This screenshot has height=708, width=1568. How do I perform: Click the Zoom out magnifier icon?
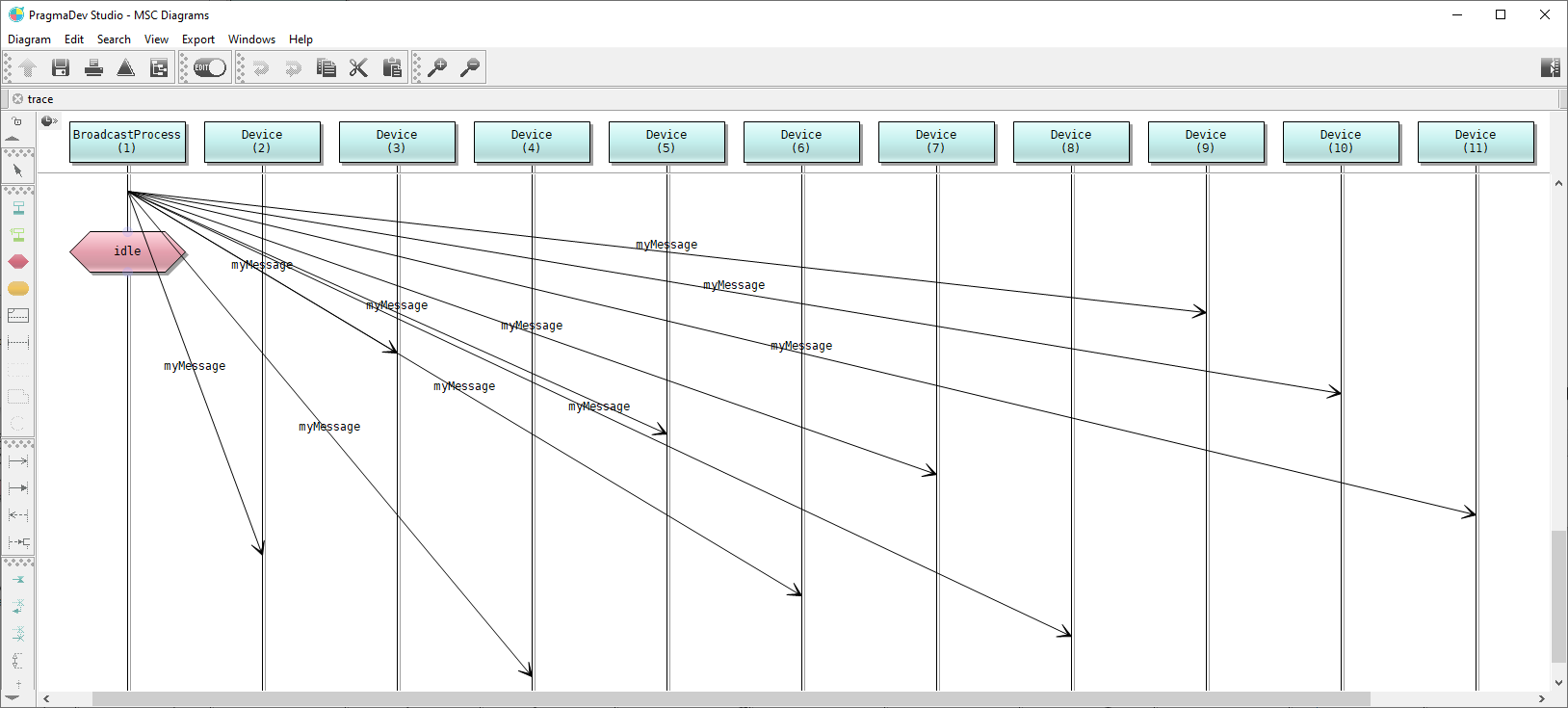[470, 67]
